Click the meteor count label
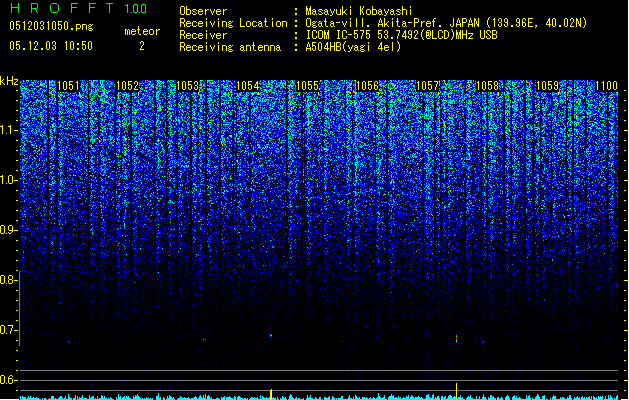629x400 pixels. [142, 31]
